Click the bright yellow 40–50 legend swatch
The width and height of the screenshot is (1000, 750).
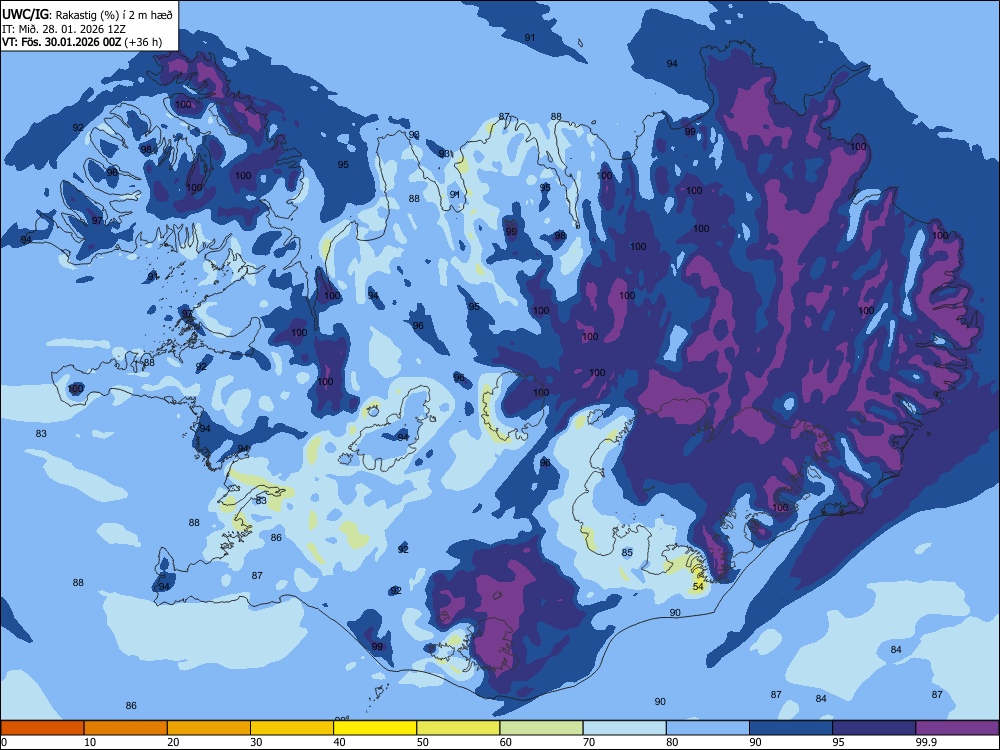coord(375,728)
